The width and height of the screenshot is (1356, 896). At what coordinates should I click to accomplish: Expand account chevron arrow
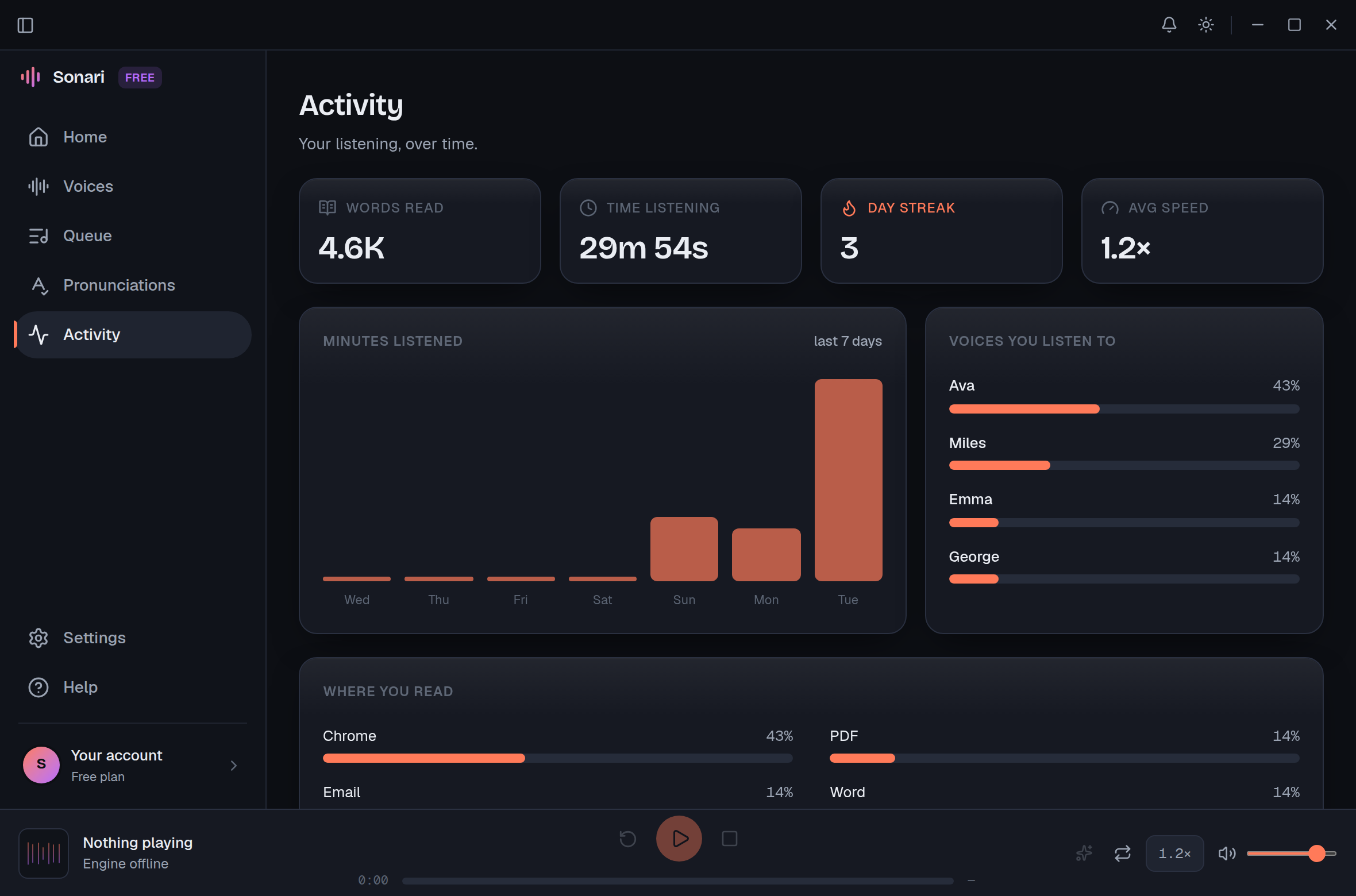[233, 765]
